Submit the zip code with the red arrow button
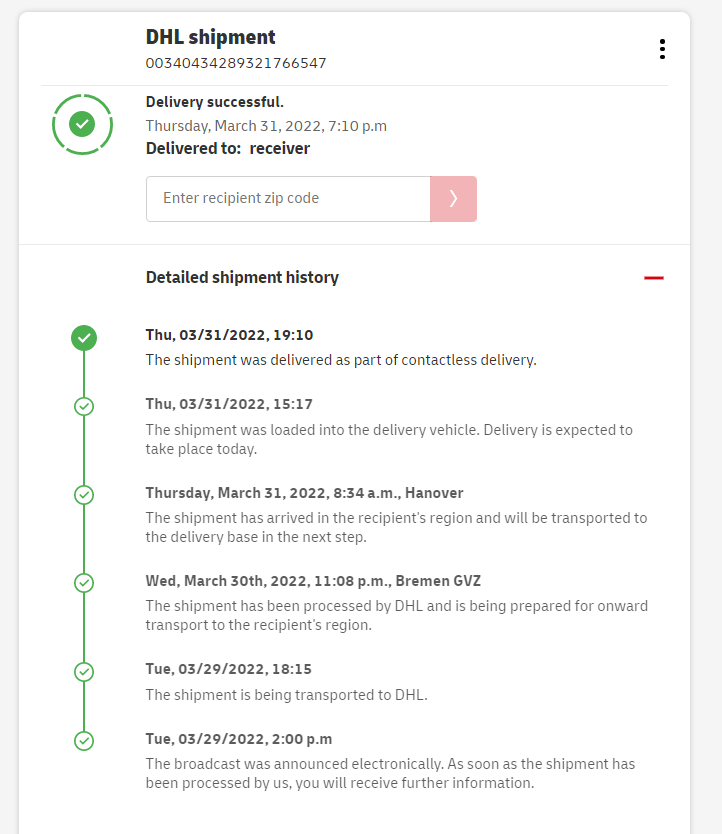722x834 pixels. pyautogui.click(x=453, y=199)
